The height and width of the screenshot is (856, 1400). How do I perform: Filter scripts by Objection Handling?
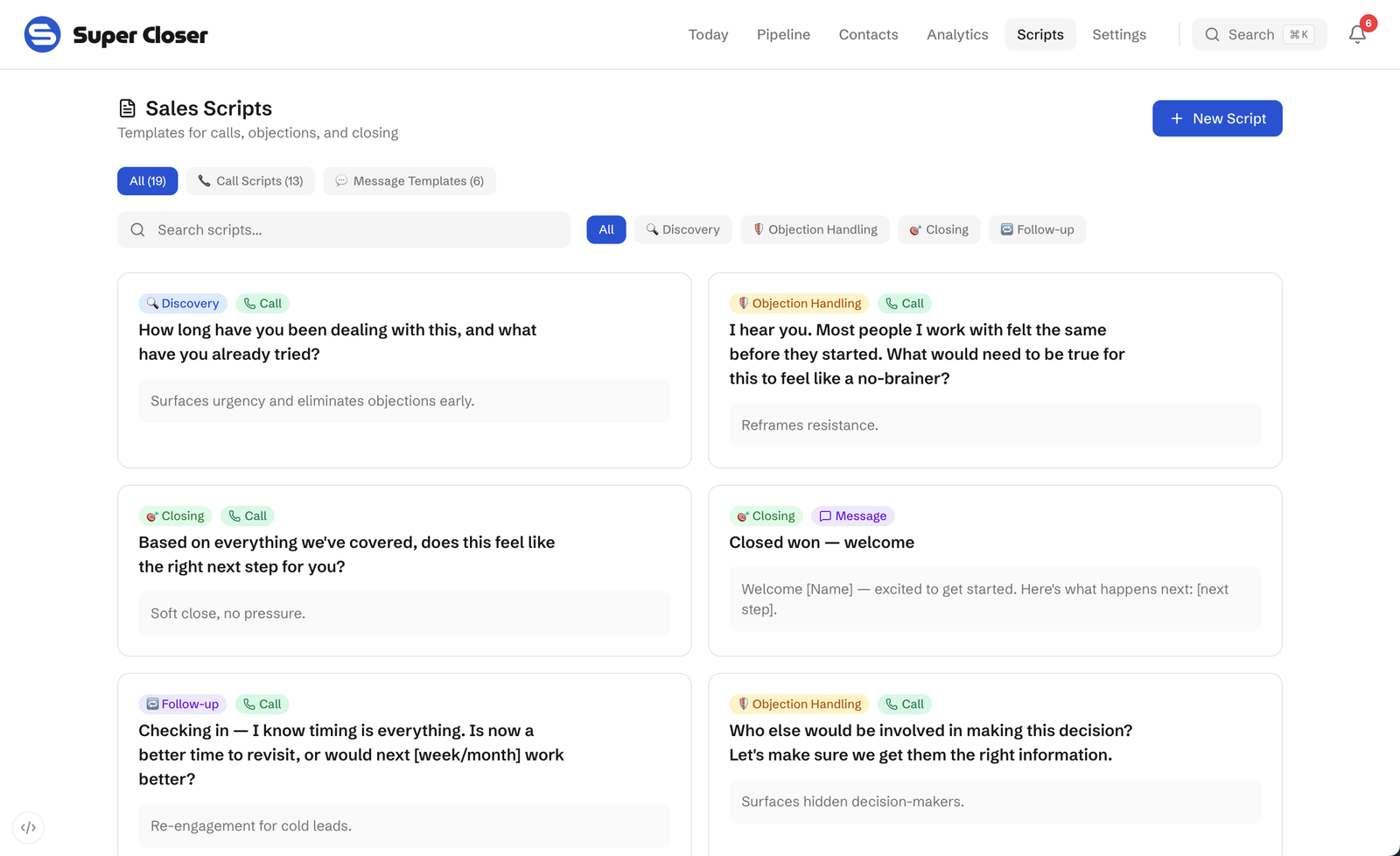[x=815, y=229]
